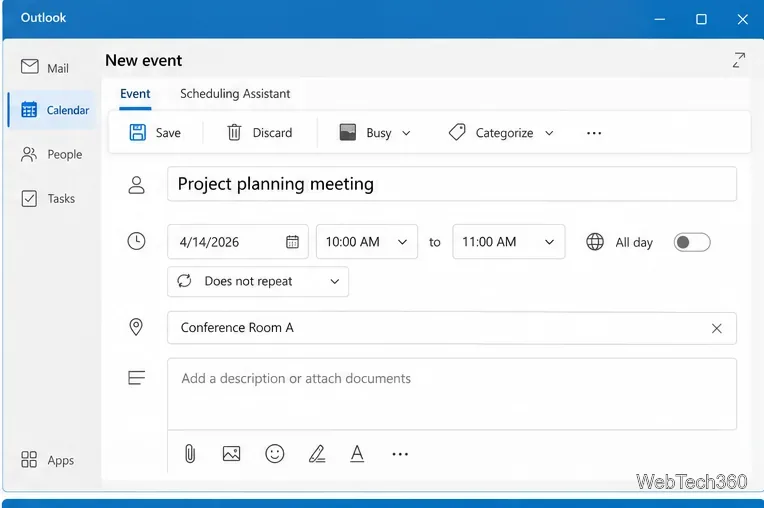
Task: Open People in the sidebar
Action: [51, 154]
